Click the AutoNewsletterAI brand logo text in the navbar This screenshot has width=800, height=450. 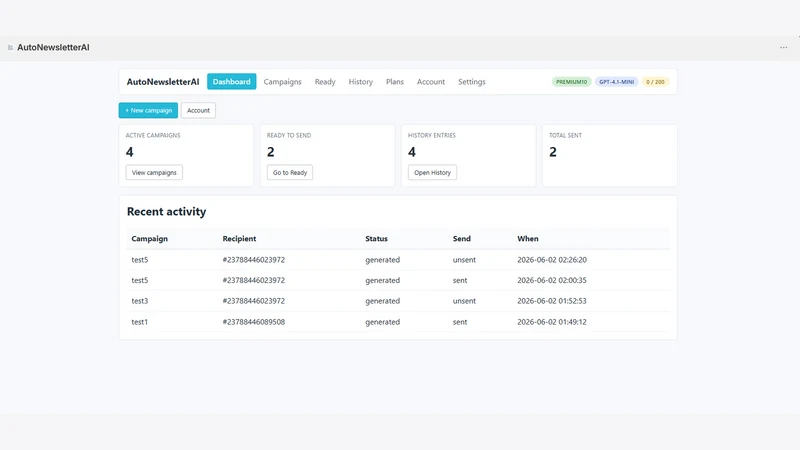tap(163, 82)
